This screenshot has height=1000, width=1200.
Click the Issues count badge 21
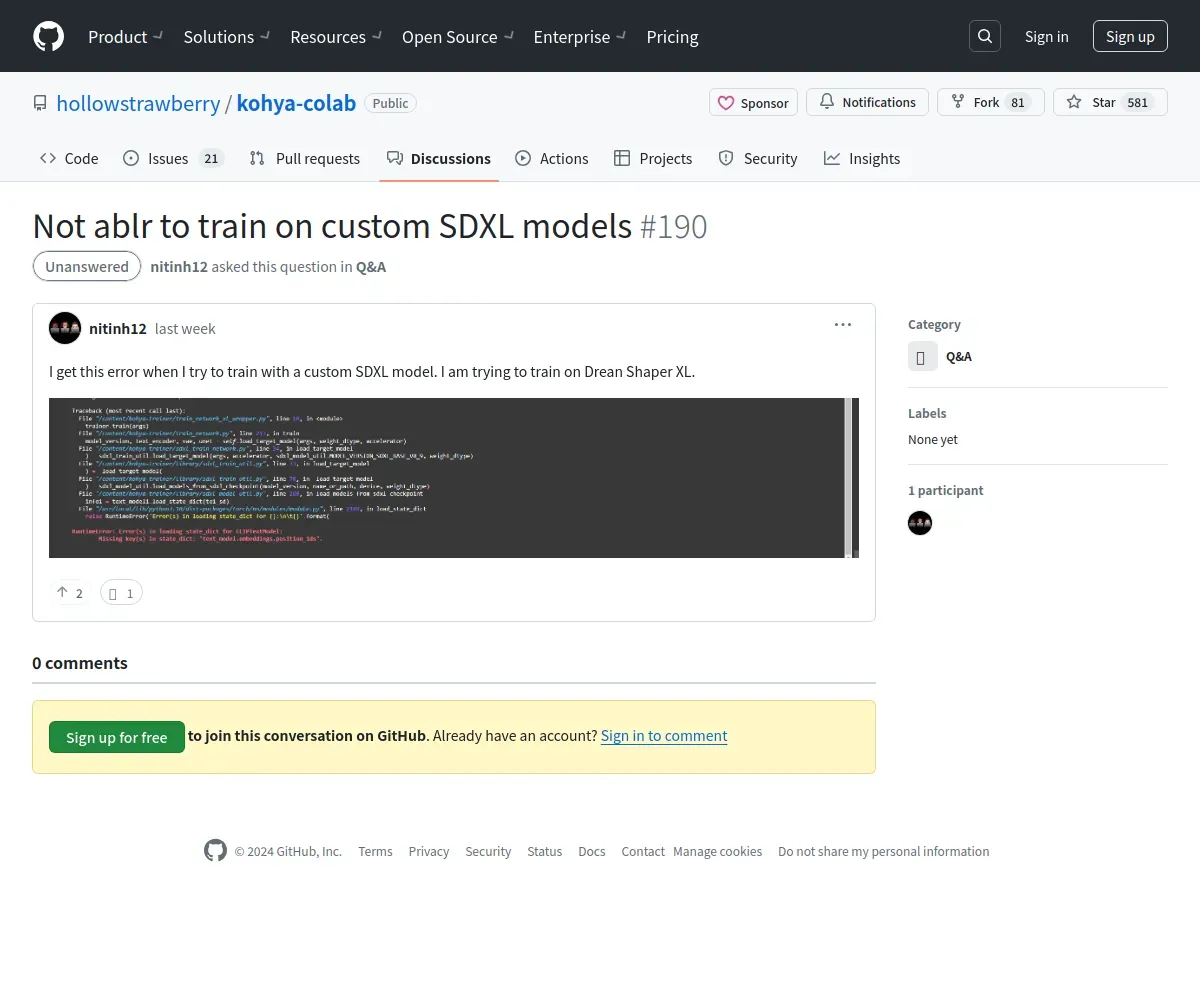pyautogui.click(x=211, y=158)
